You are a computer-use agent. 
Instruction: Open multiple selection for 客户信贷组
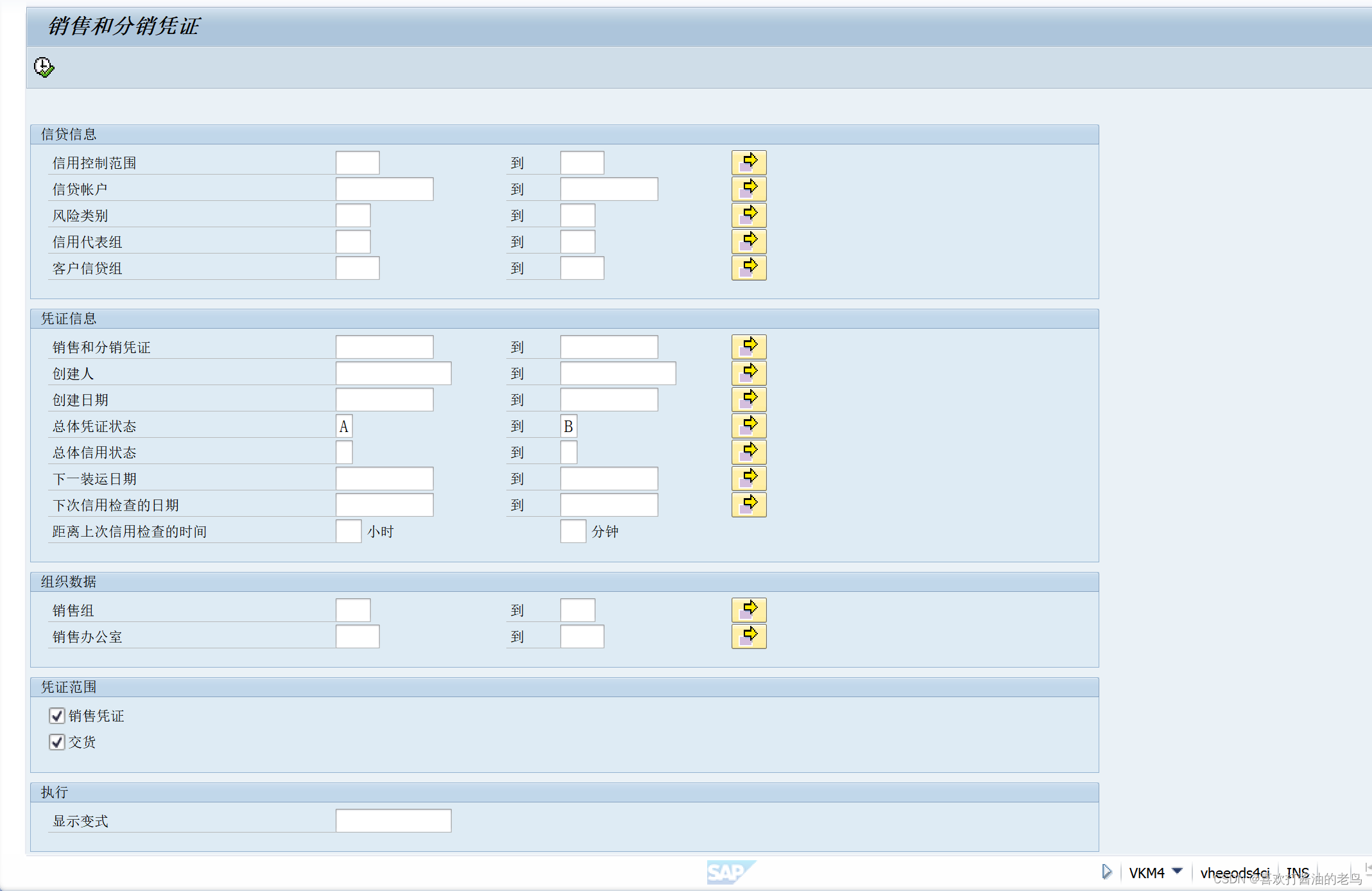click(748, 268)
